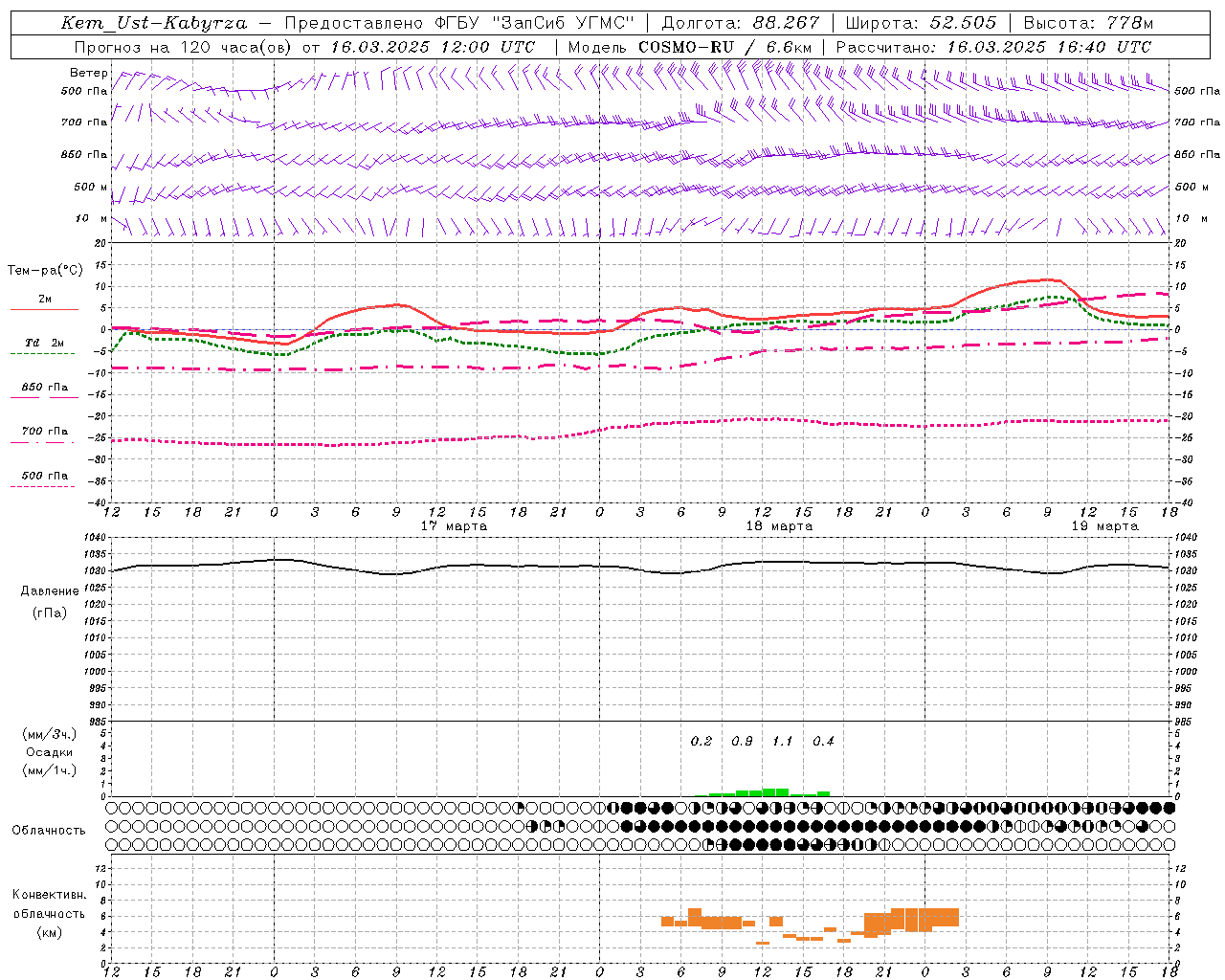Click the 700 гПа entry in temperature legend
This screenshot has height=980, width=1225.
pyautogui.click(x=45, y=432)
